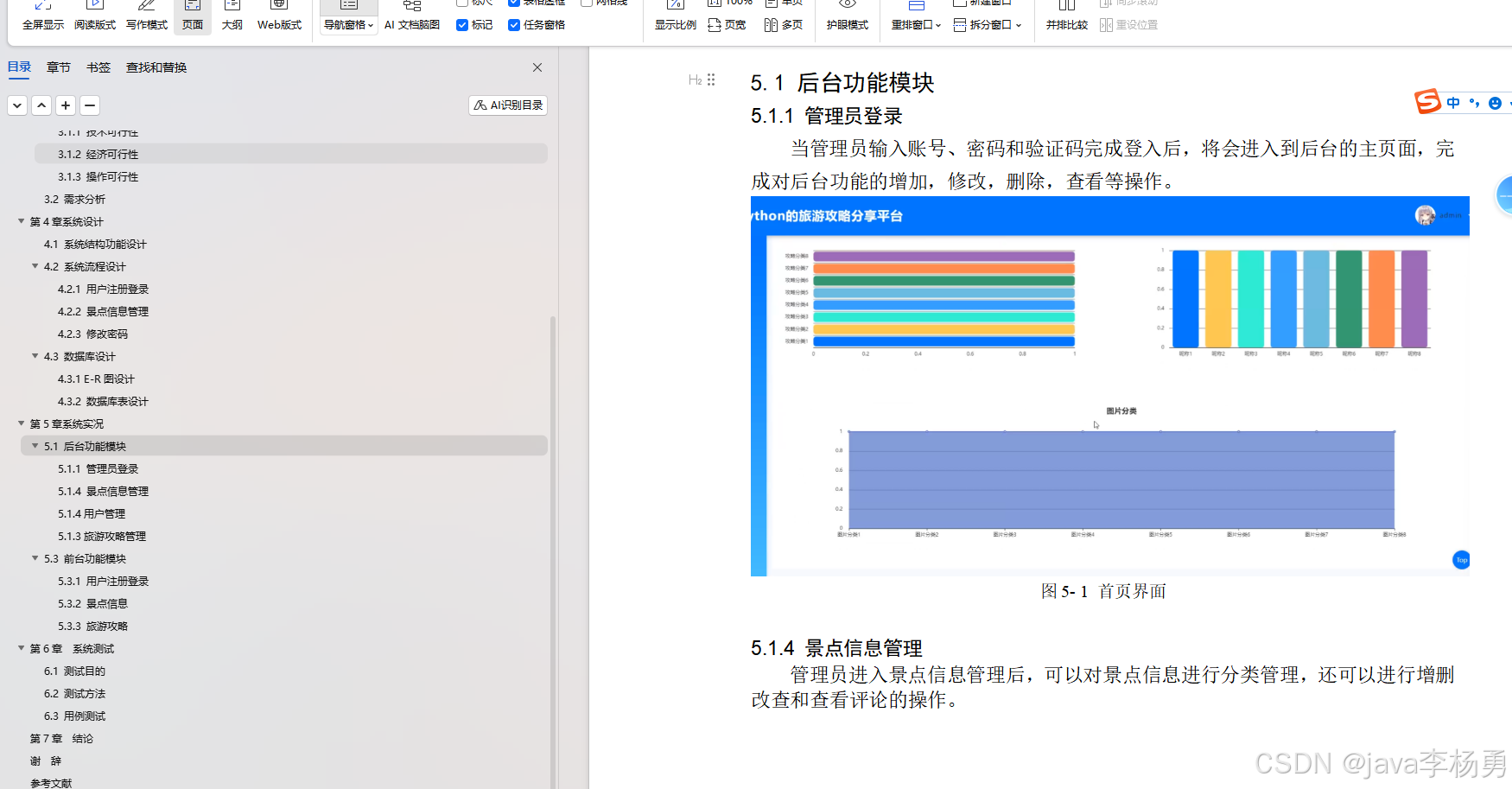
Task: Click the outline previous-heading up arrow button
Action: tap(41, 105)
